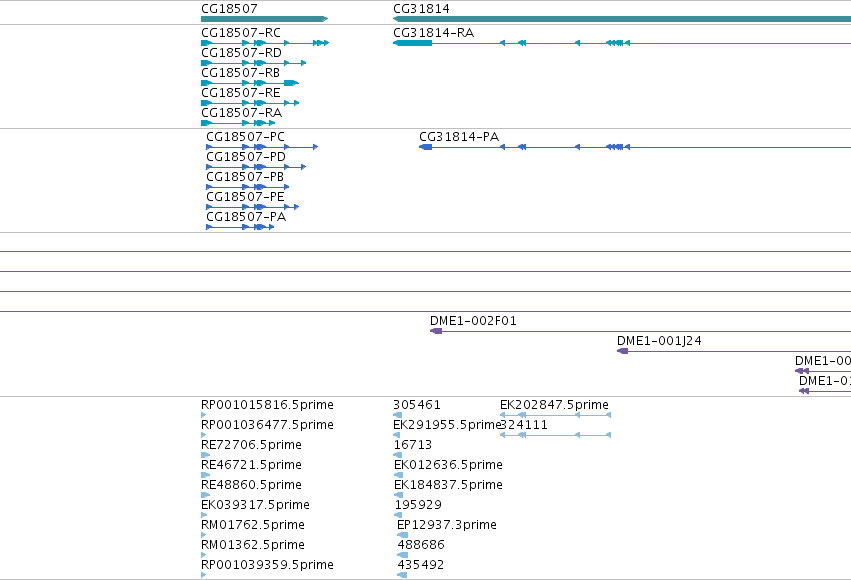Click the RP001036477.5prime EST label

pyautogui.click(x=268, y=425)
